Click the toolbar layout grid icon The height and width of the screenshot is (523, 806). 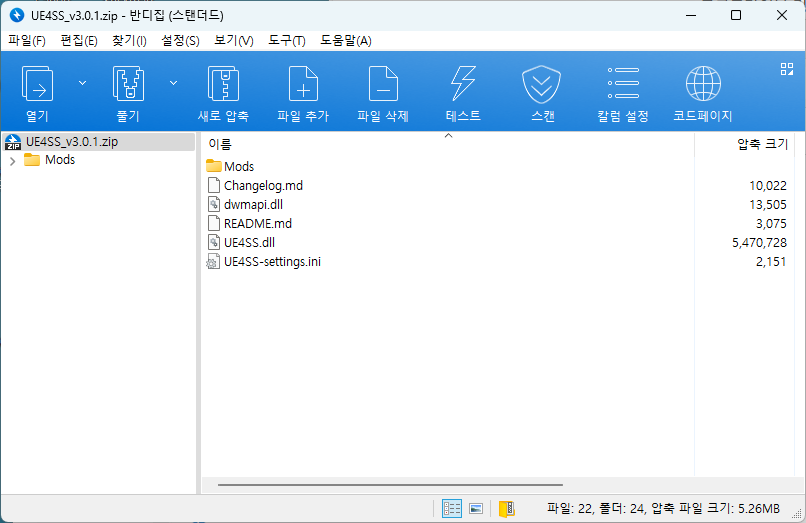pyautogui.click(x=786, y=69)
